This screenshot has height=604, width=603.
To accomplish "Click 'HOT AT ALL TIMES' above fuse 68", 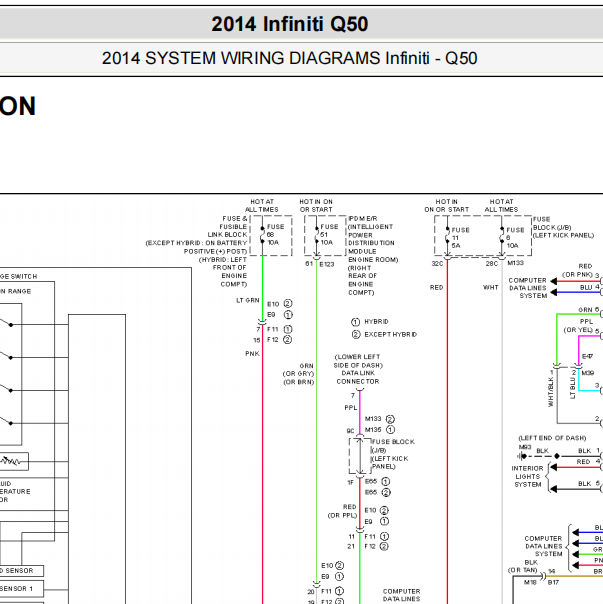I will pyautogui.click(x=262, y=206).
